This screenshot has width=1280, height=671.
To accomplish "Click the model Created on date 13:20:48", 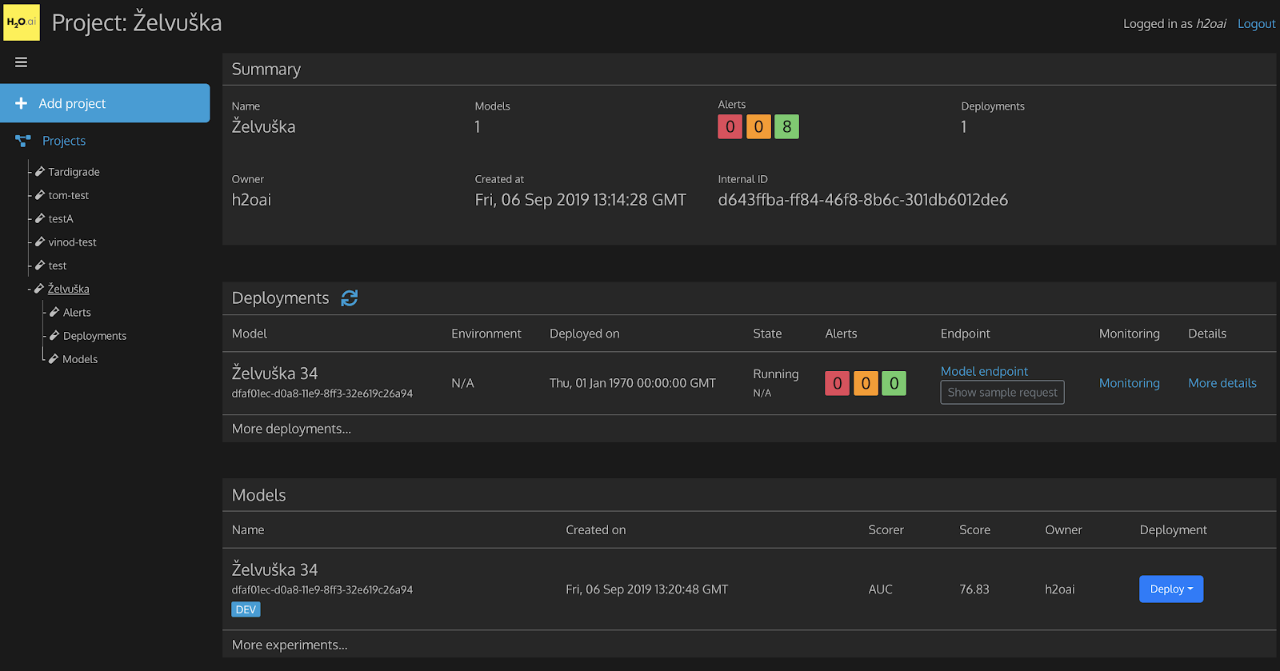I will (x=647, y=589).
